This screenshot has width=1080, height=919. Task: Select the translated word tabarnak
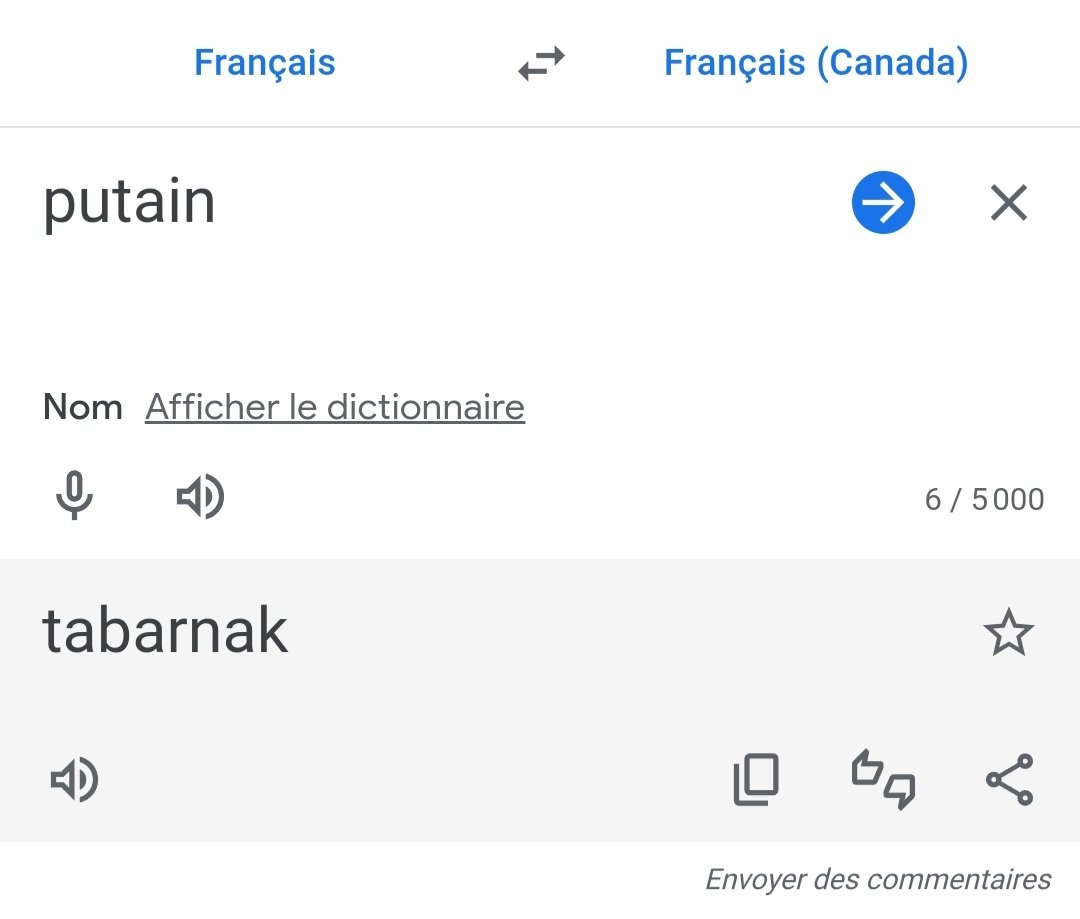click(x=165, y=630)
